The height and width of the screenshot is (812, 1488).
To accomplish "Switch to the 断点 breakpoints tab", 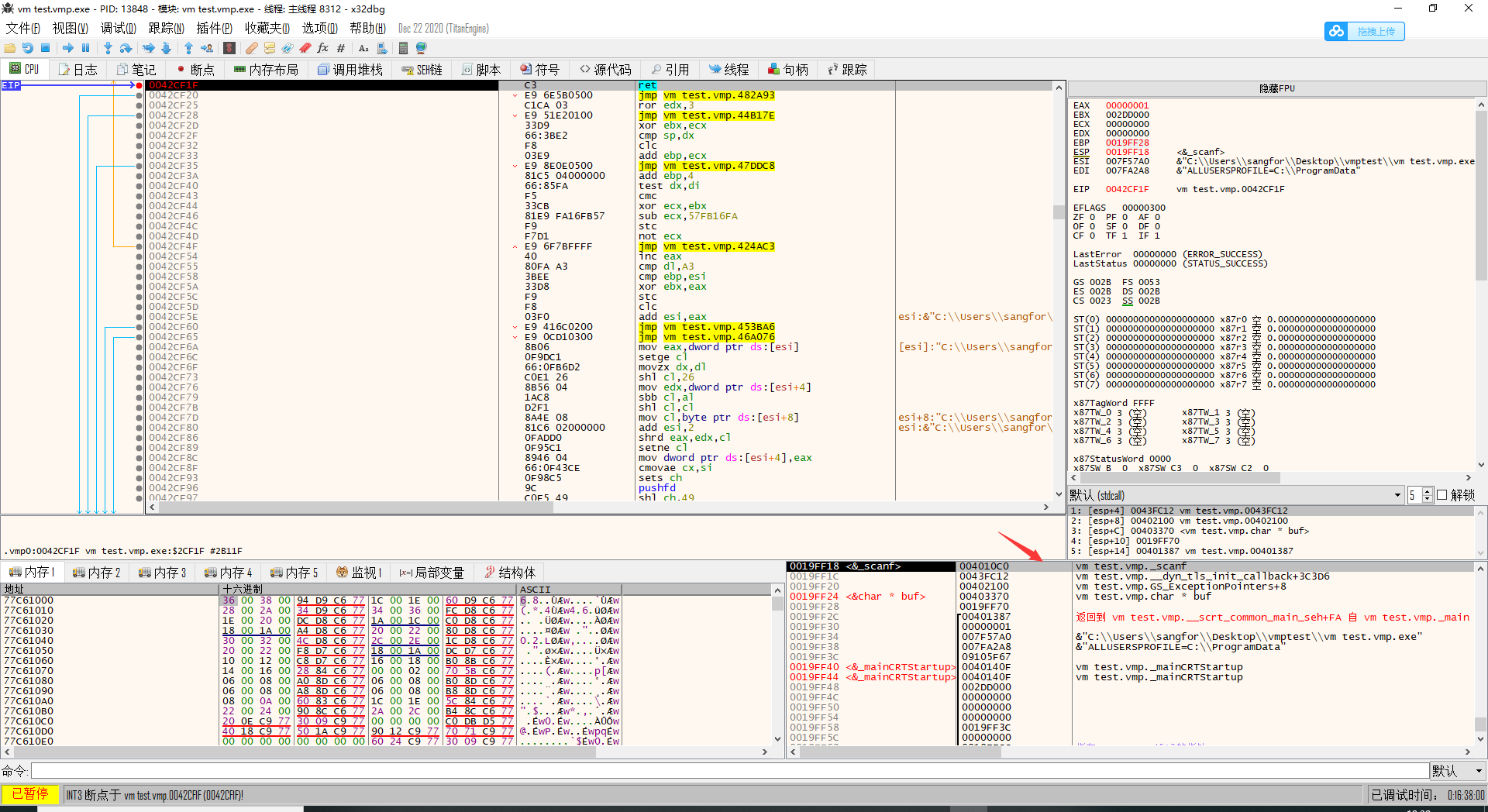I will [195, 70].
